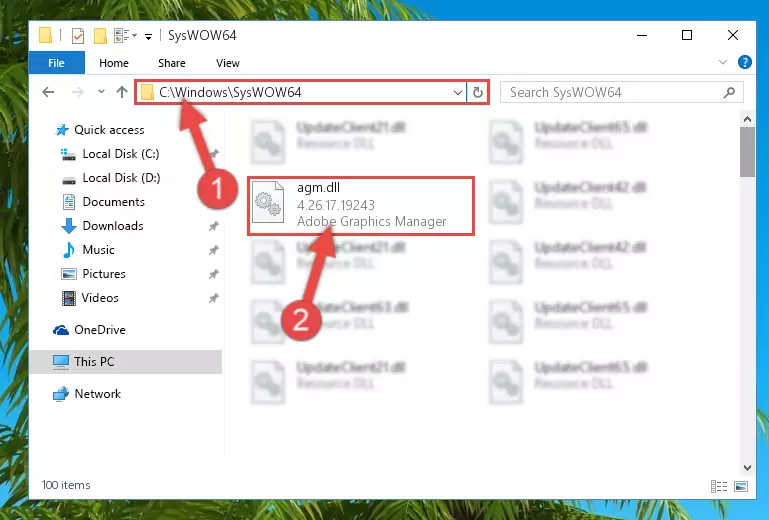Click the Adobe Graphics Manager description text

[371, 222]
